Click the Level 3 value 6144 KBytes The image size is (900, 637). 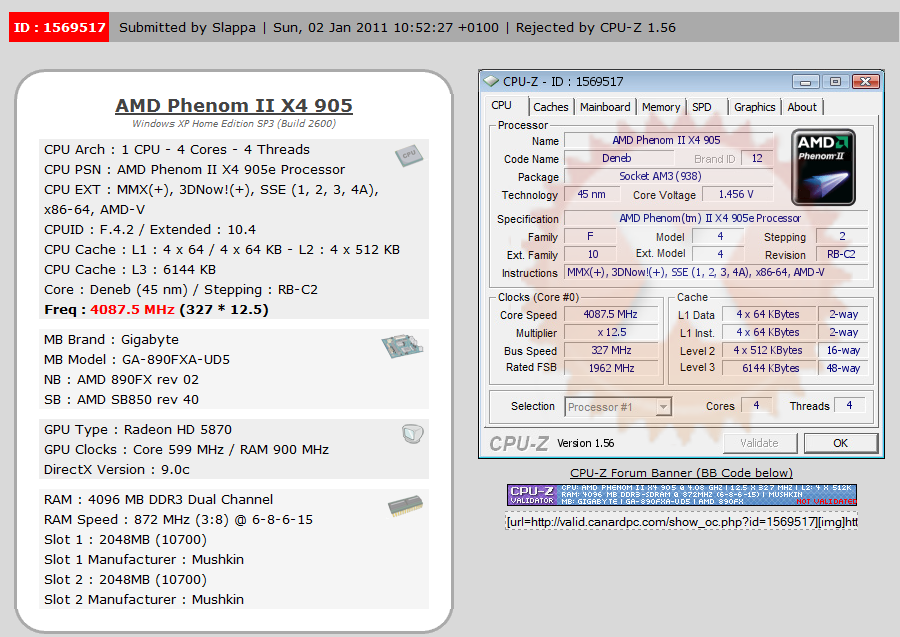[769, 368]
